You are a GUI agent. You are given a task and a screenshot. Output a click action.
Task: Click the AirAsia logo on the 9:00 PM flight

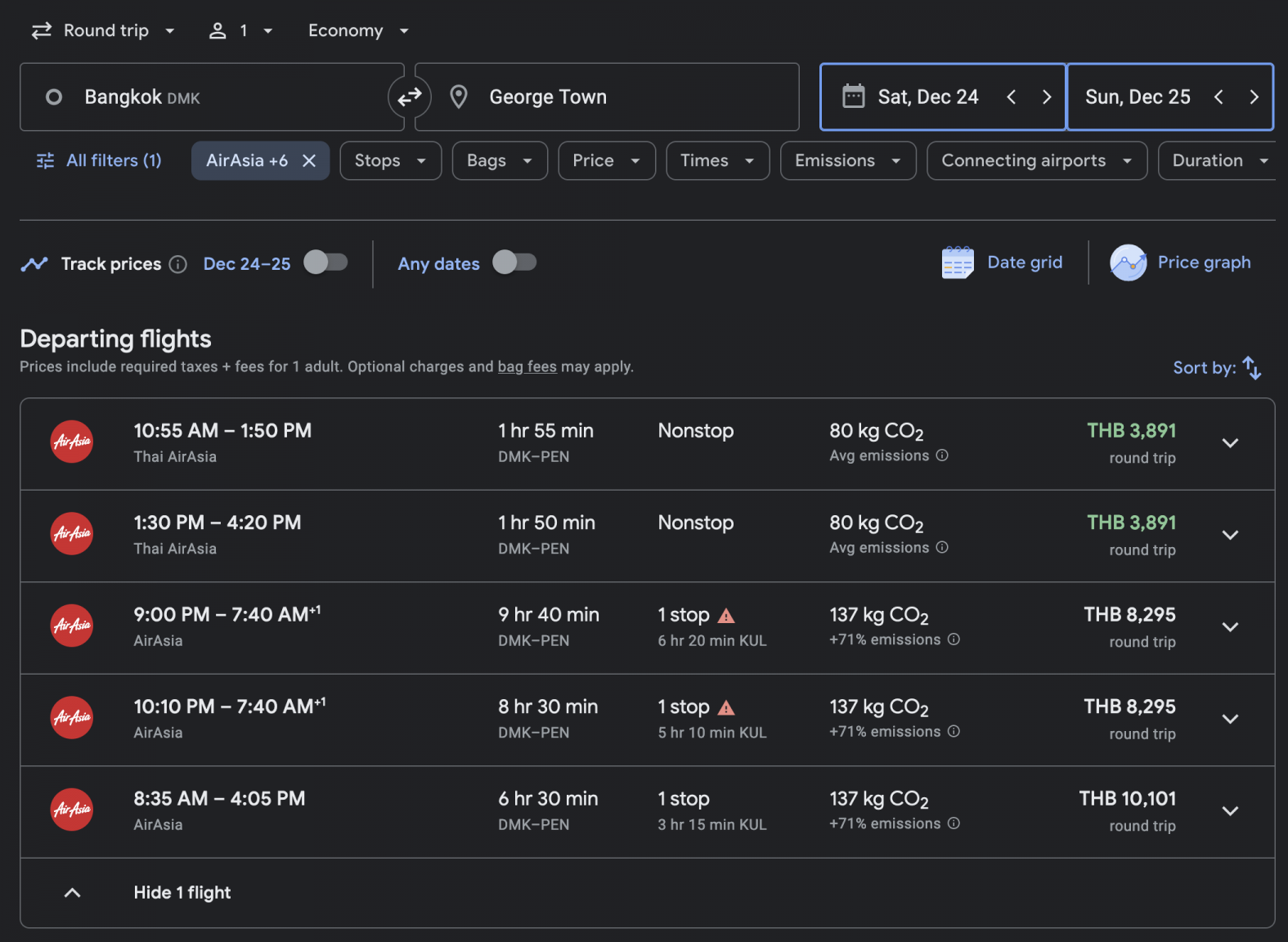[x=72, y=626]
